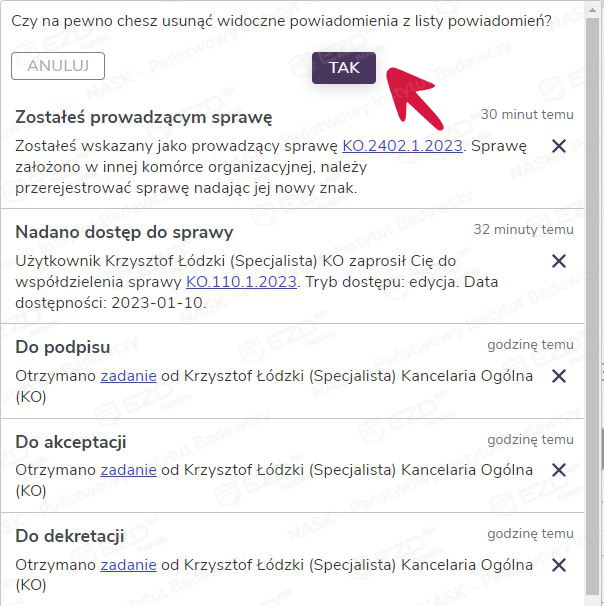This screenshot has width=604, height=606.
Task: Confirm deletion with the TAK button
Action: tap(344, 68)
